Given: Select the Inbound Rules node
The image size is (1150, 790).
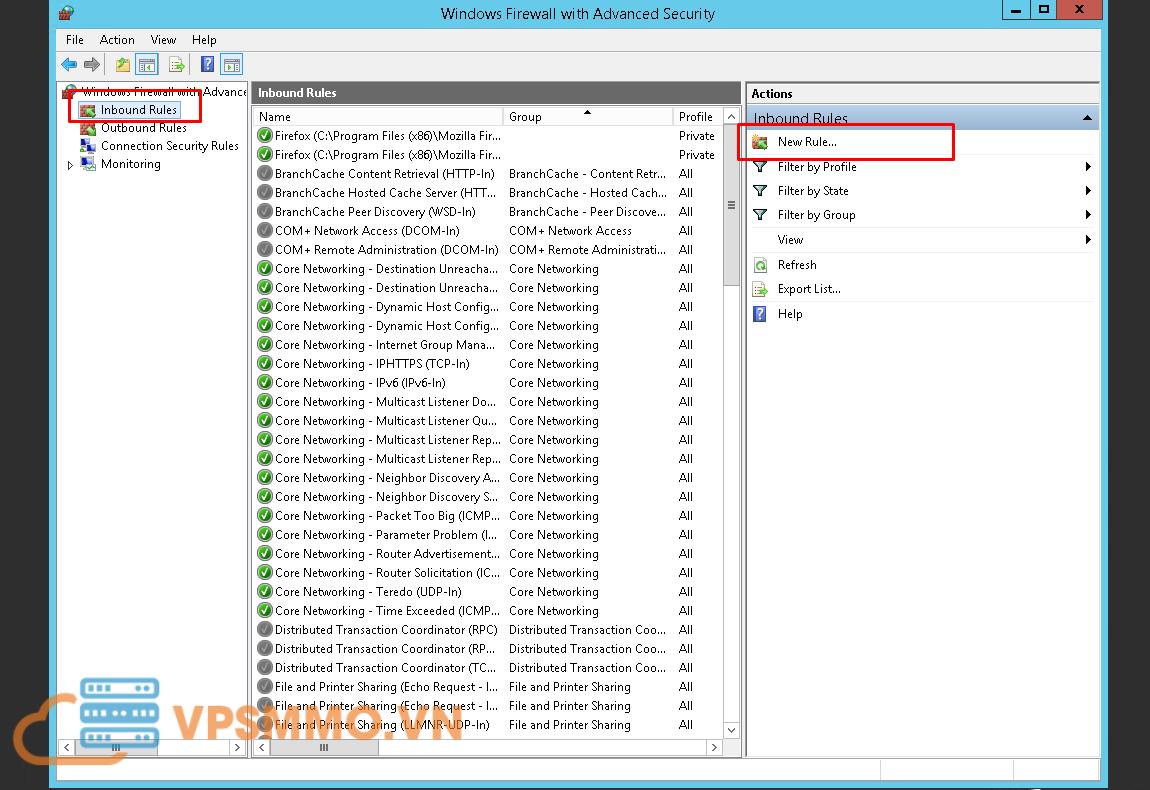Looking at the screenshot, I should [138, 110].
